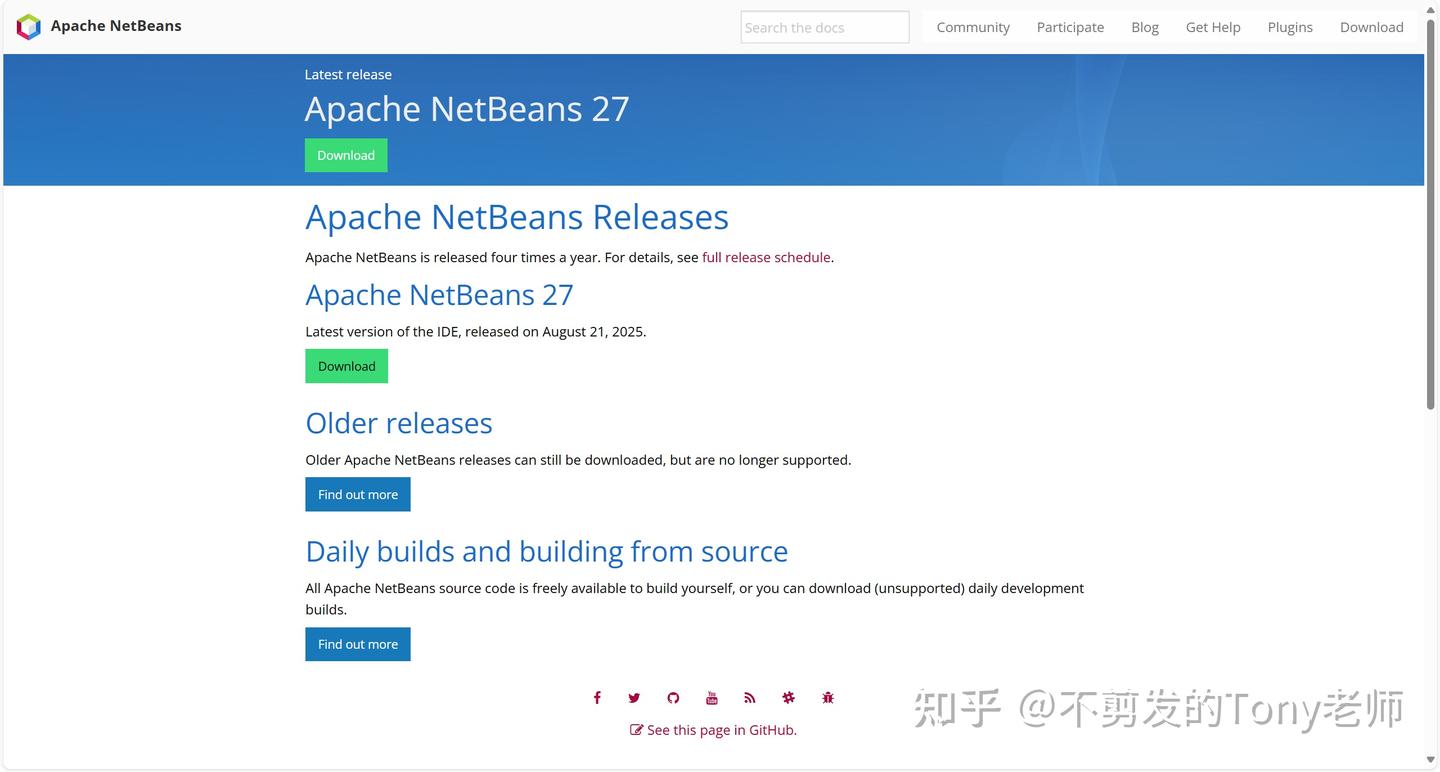Image resolution: width=1440 pixels, height=772 pixels.
Task: Click Download button under Latest version text
Action: point(347,366)
